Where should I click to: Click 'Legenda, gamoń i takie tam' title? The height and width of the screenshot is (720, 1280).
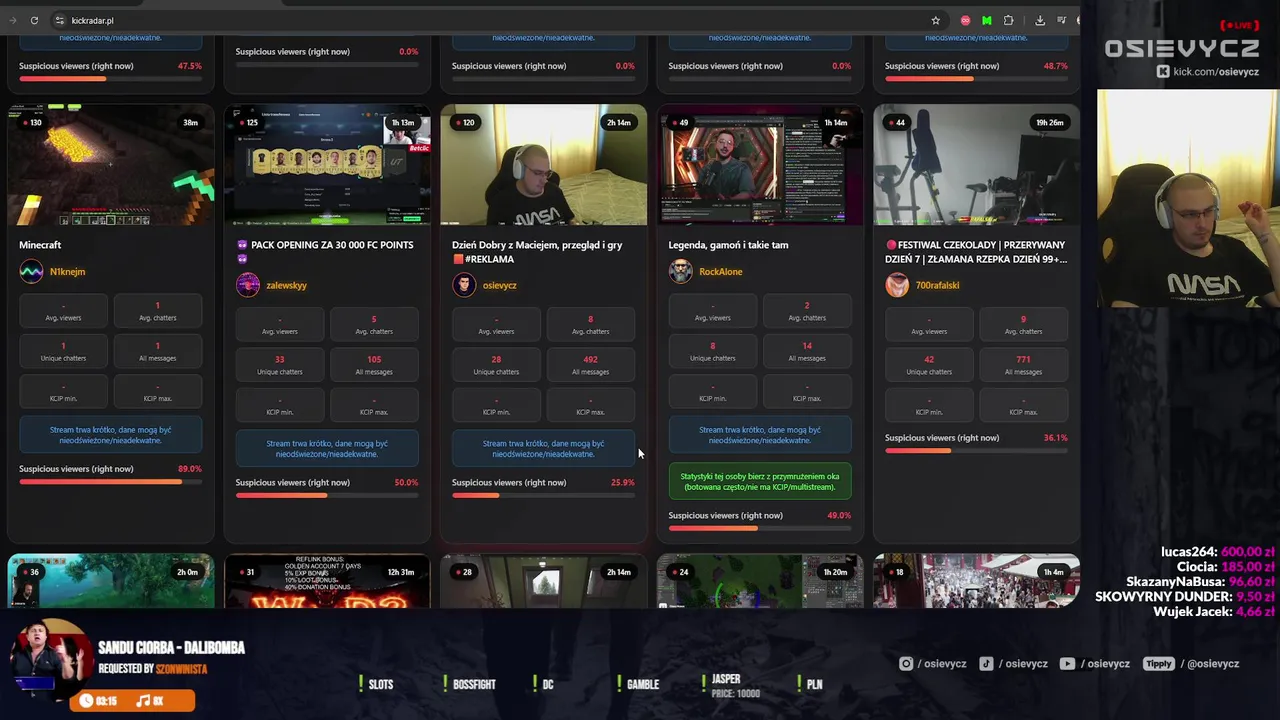[x=728, y=245]
